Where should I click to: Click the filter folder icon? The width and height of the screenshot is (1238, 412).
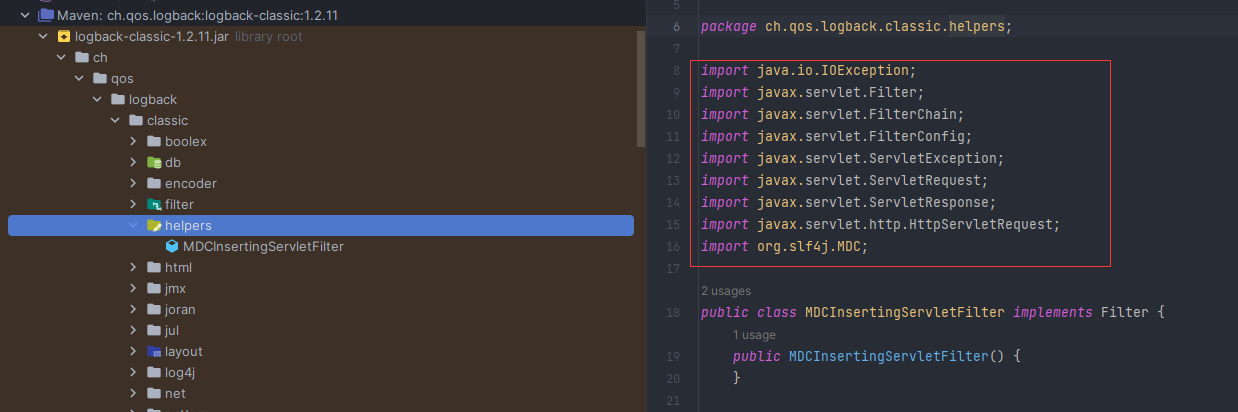154,204
